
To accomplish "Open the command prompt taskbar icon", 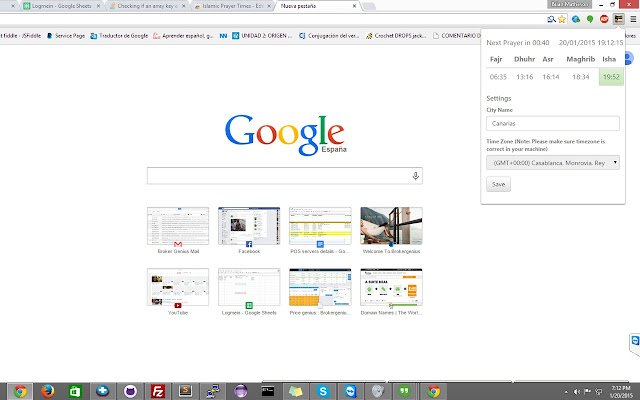I will (x=268, y=391).
